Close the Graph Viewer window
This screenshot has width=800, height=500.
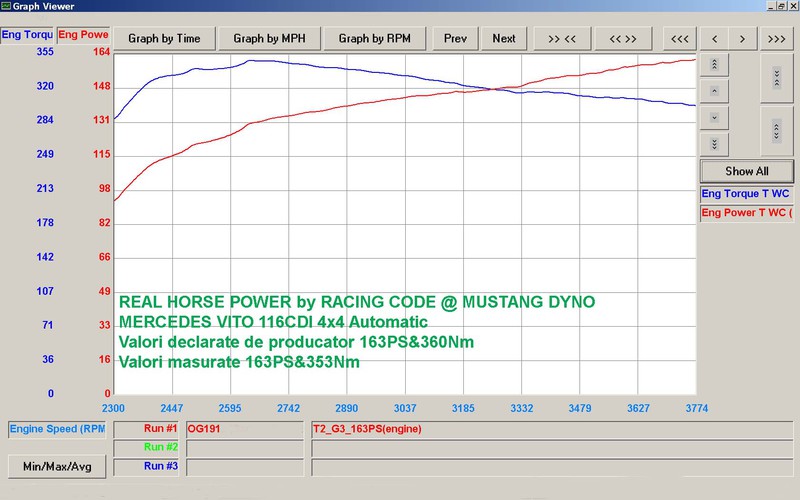(792, 6)
